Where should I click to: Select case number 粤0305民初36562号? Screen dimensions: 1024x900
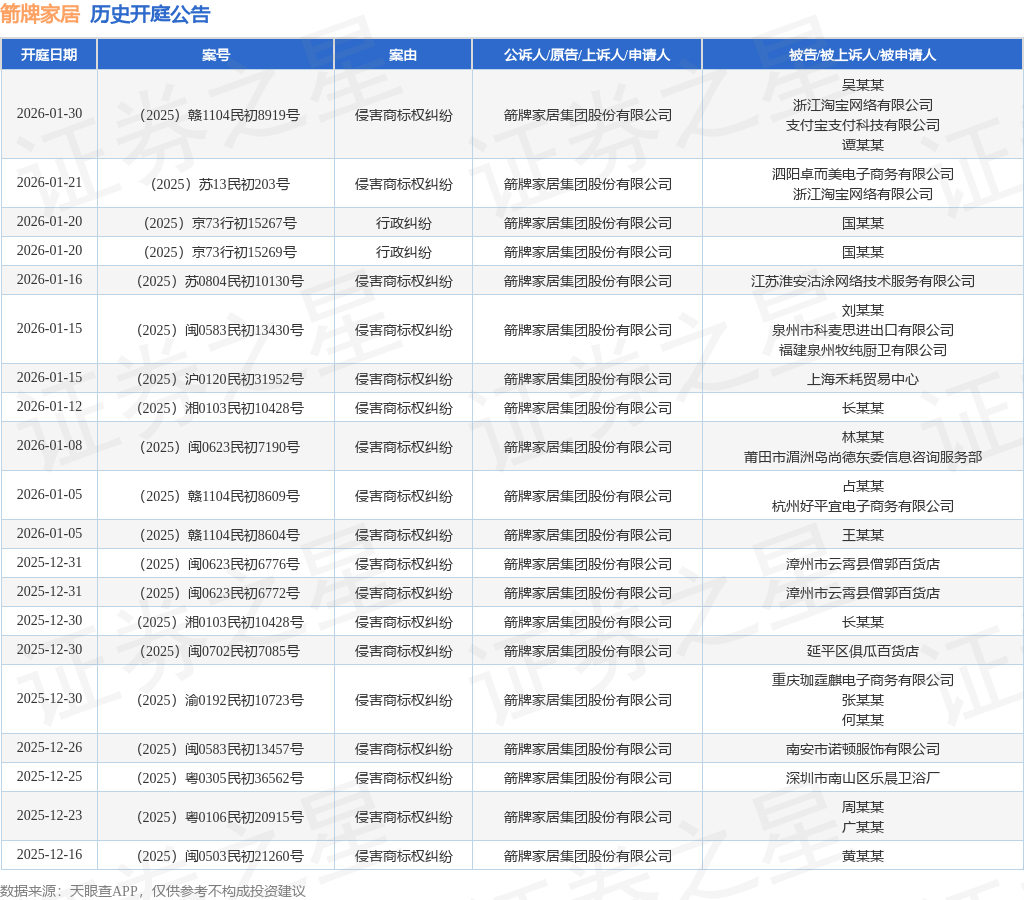[x=219, y=778]
